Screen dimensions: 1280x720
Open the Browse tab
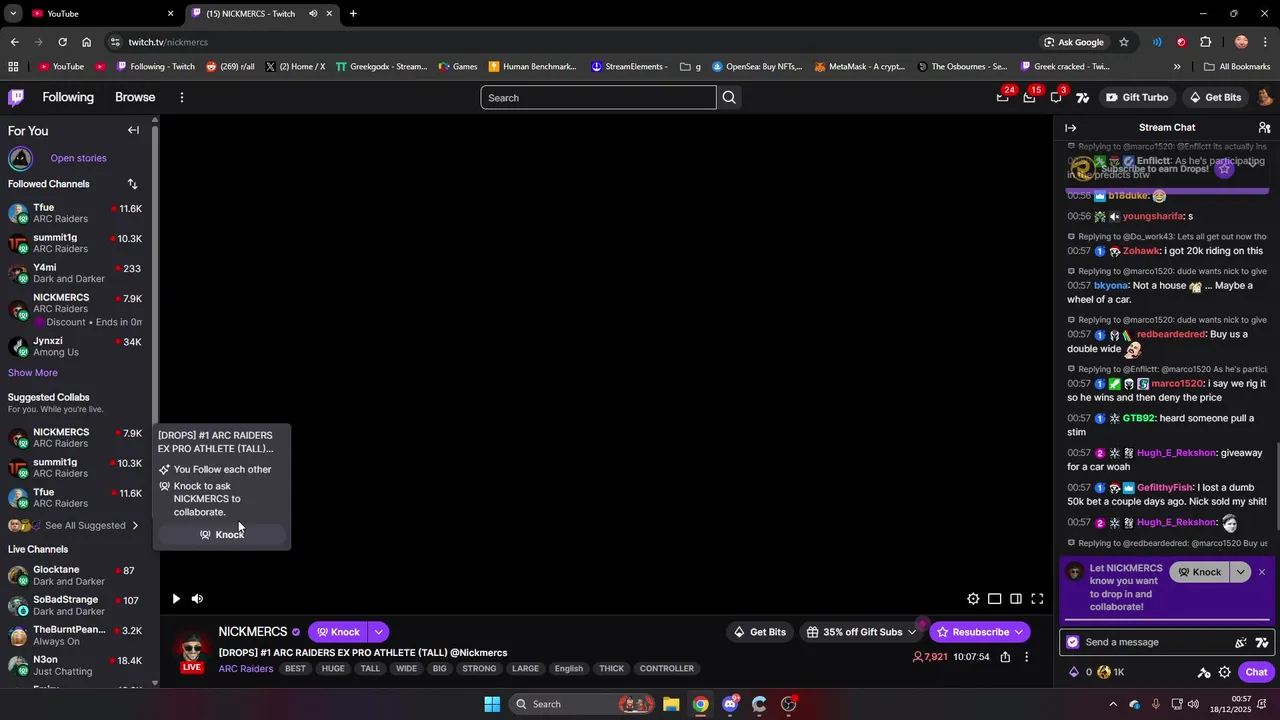coord(135,97)
